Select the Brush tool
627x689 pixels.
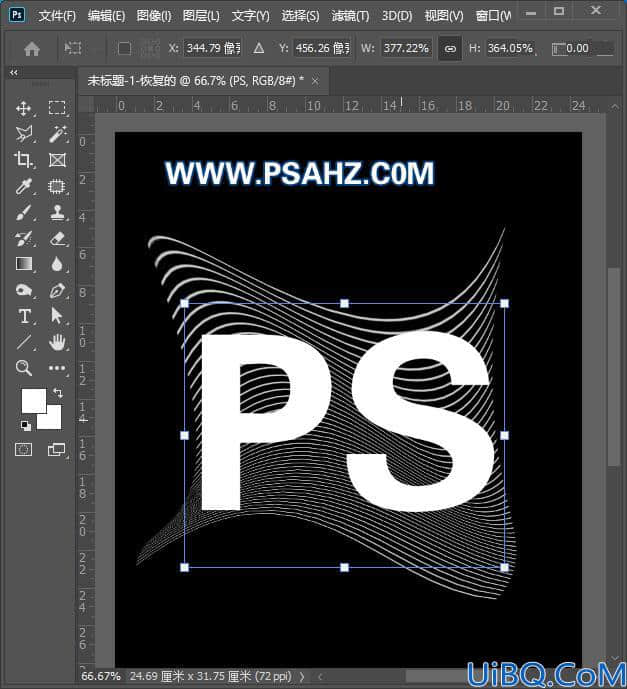point(24,213)
